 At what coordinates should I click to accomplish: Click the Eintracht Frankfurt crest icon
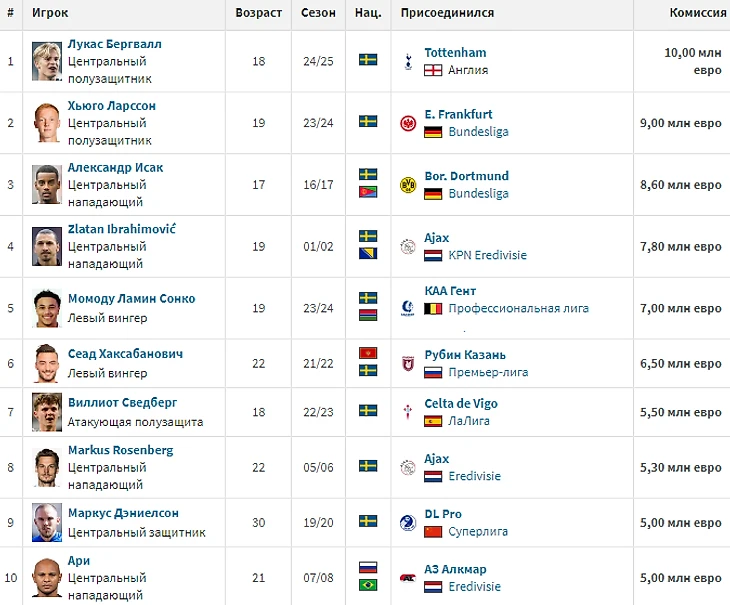pyautogui.click(x=407, y=123)
